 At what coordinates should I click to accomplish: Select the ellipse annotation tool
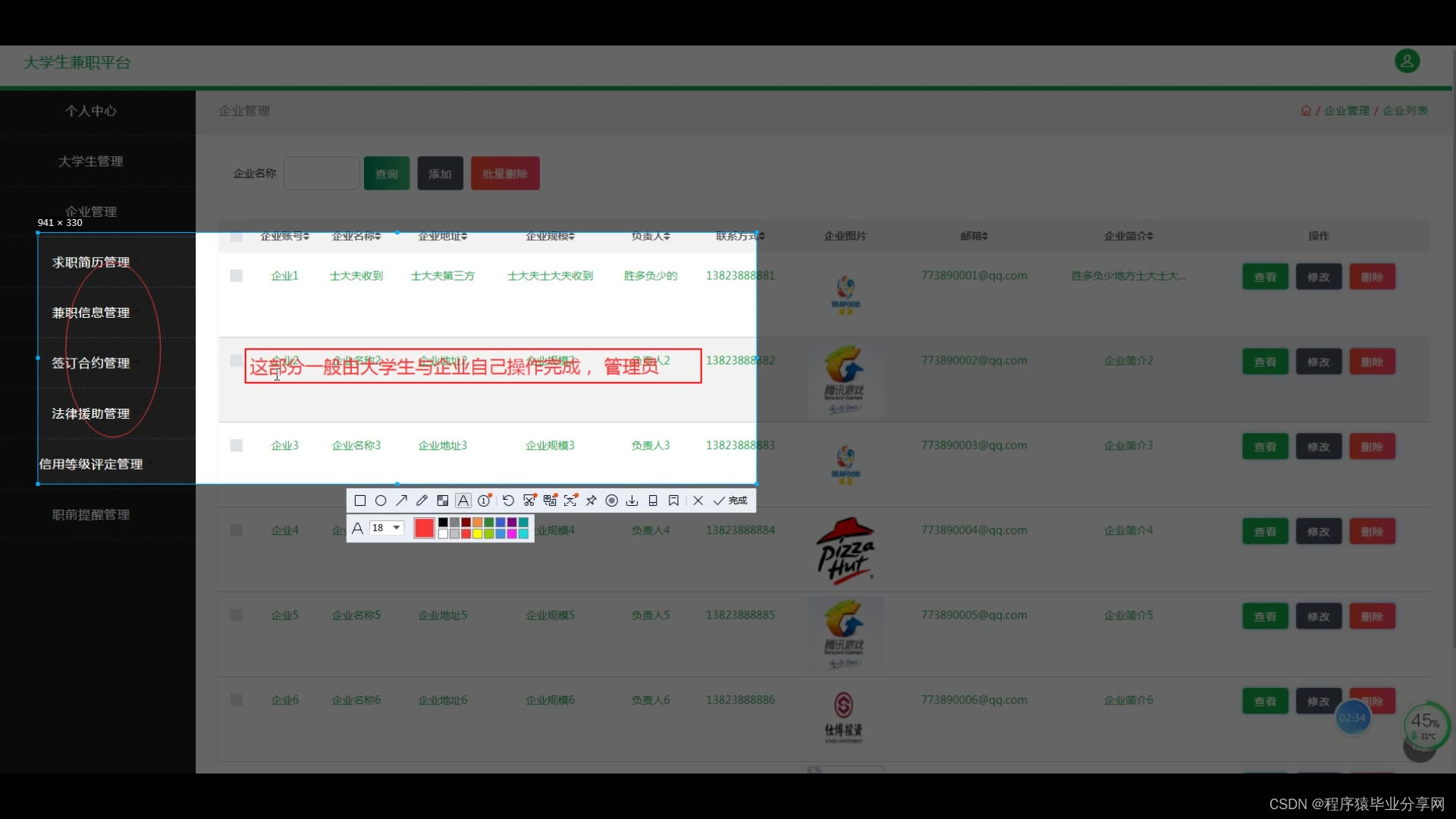[x=381, y=500]
